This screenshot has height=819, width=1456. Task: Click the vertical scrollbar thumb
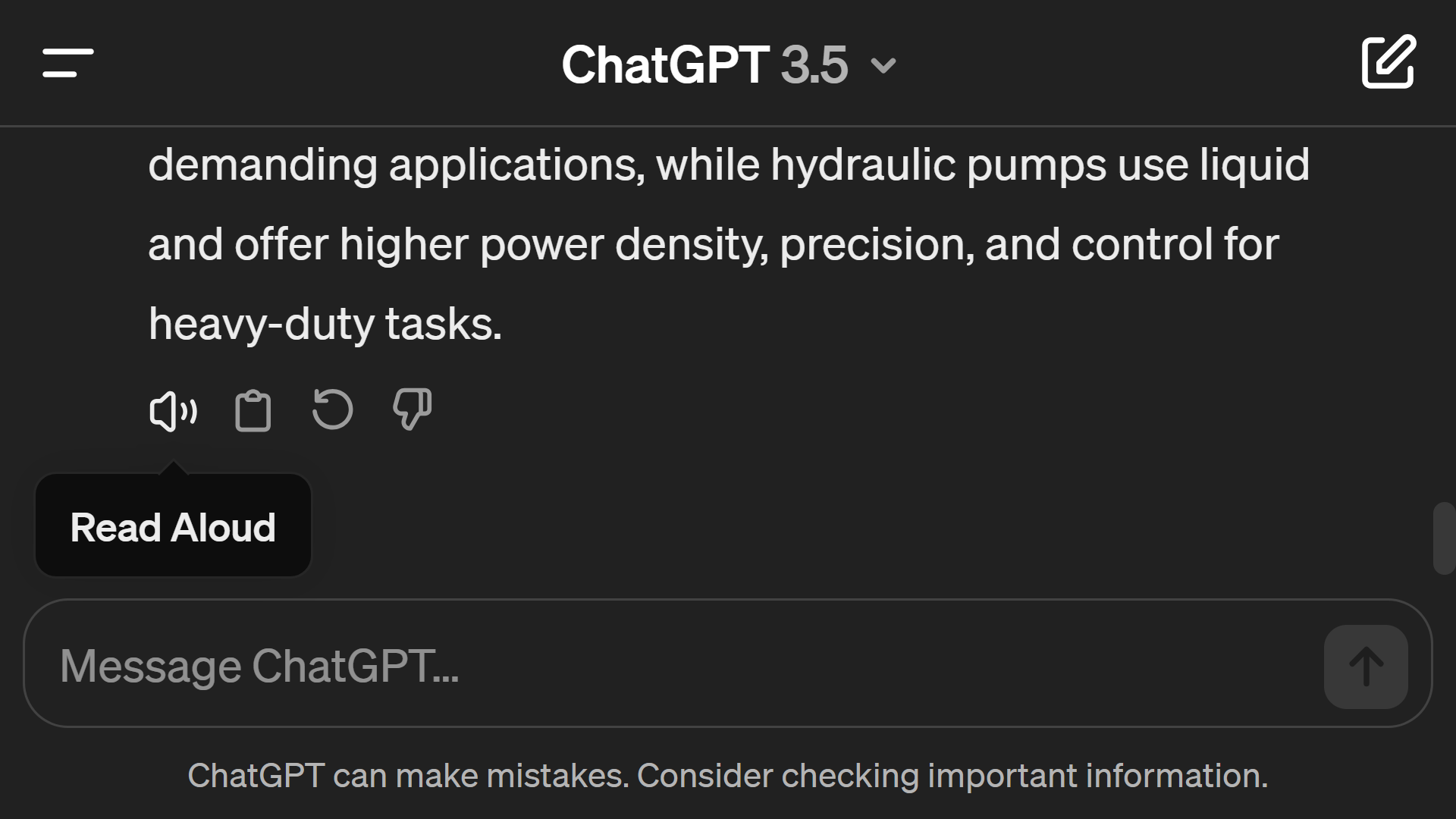coord(1444,538)
